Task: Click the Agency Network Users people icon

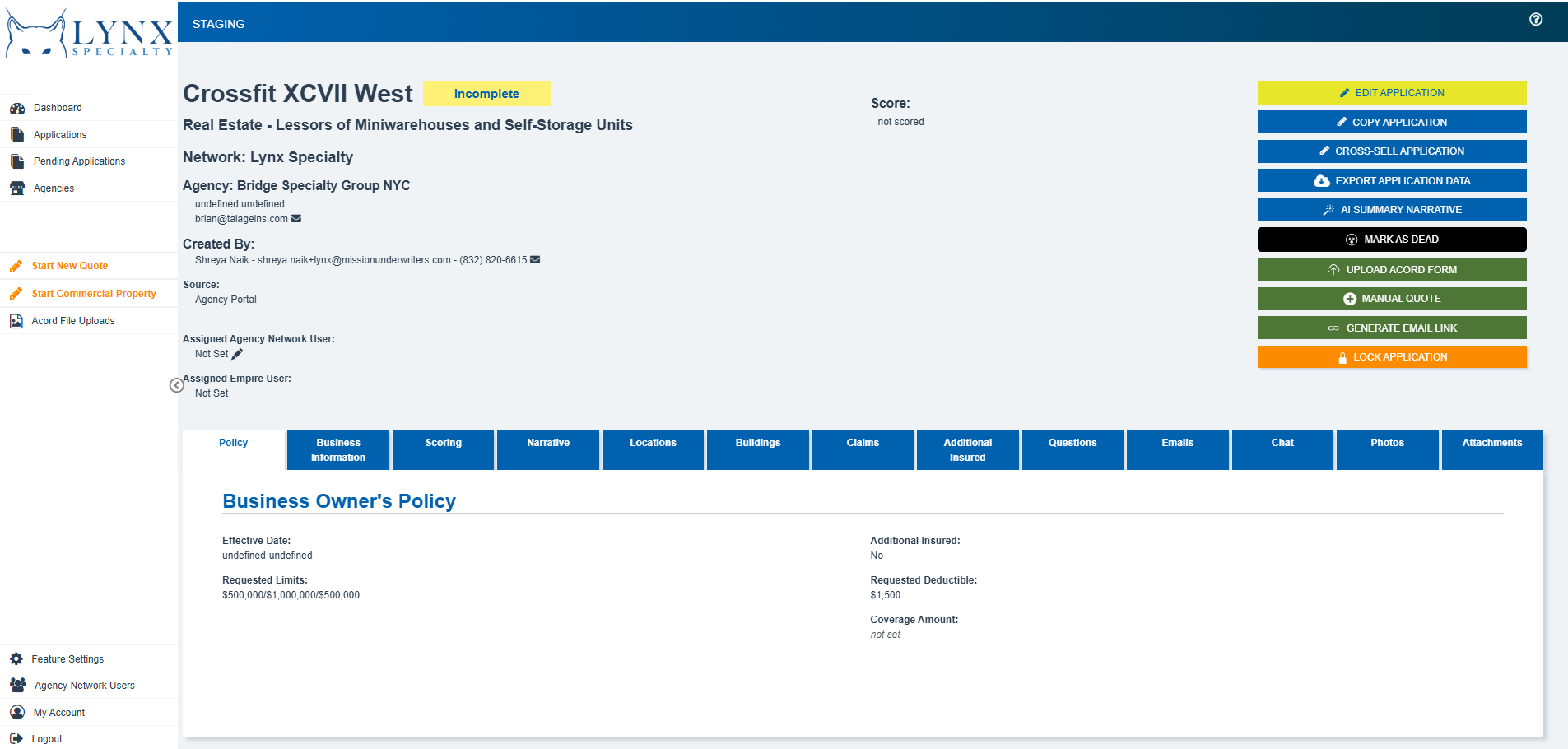Action: pyautogui.click(x=17, y=686)
